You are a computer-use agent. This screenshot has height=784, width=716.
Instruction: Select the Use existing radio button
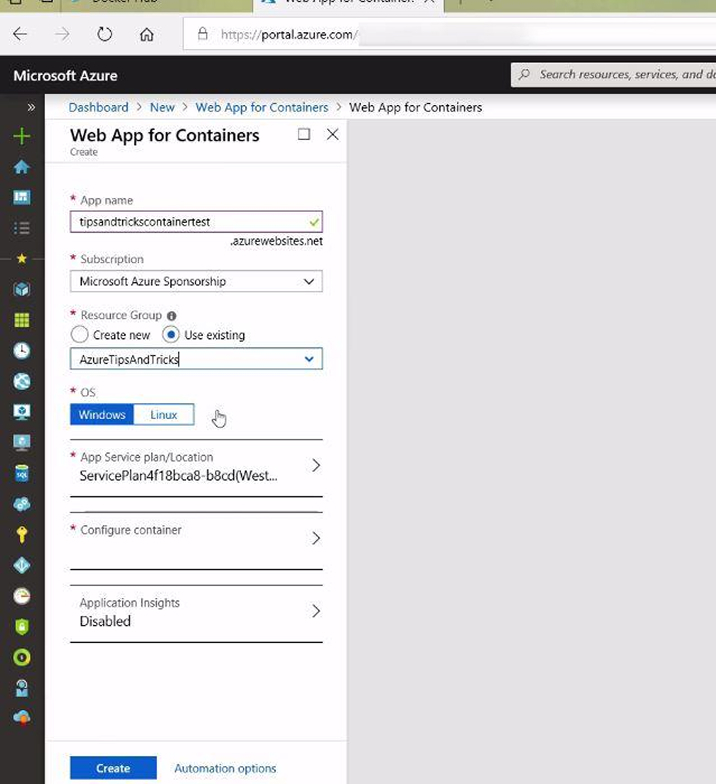pyautogui.click(x=170, y=335)
